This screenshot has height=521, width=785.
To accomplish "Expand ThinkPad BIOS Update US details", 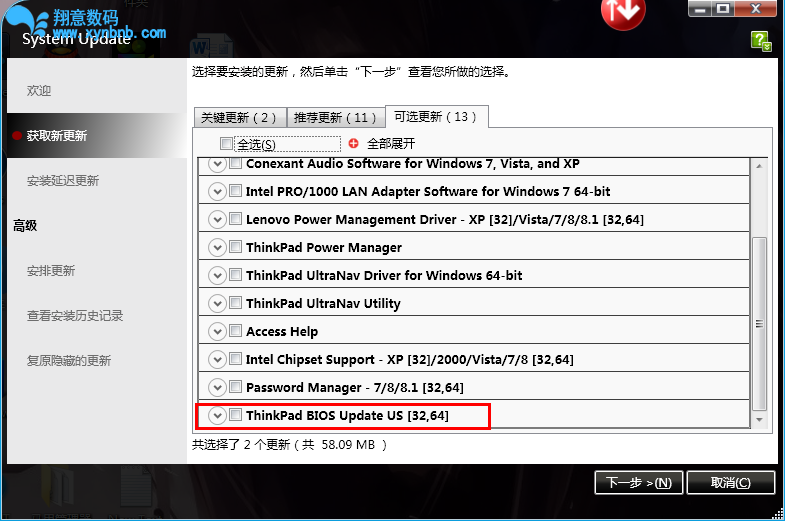I will (x=217, y=416).
